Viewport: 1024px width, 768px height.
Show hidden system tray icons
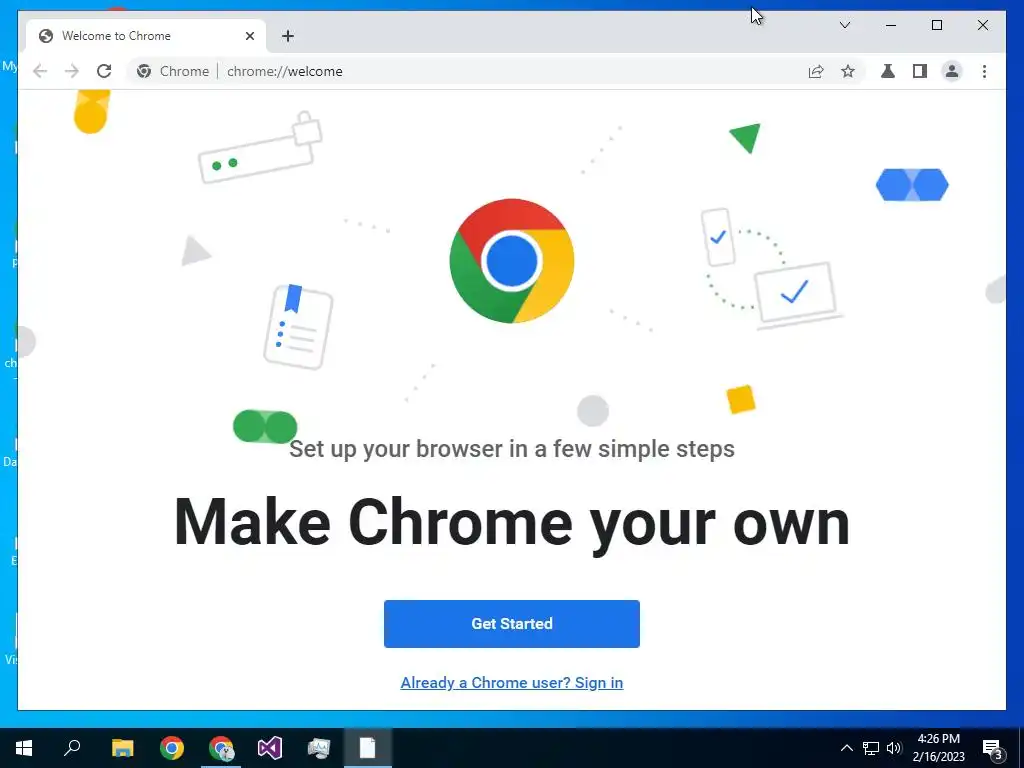pyautogui.click(x=846, y=748)
